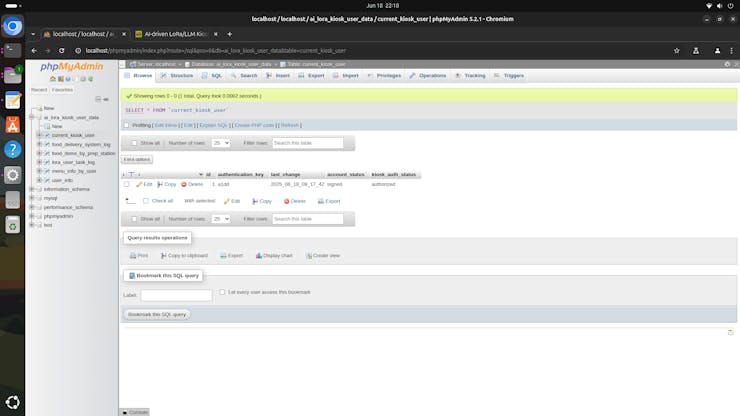Reload the page with browser refresh

coord(61,51)
